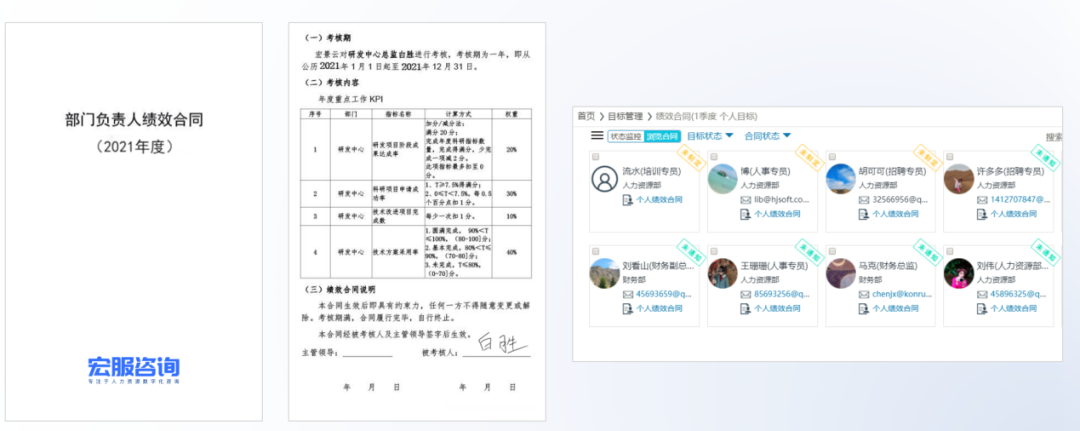Image resolution: width=1080 pixels, height=431 pixels.
Task: Tick the checkbox on 博(人事专员) card
Action: 714,156
